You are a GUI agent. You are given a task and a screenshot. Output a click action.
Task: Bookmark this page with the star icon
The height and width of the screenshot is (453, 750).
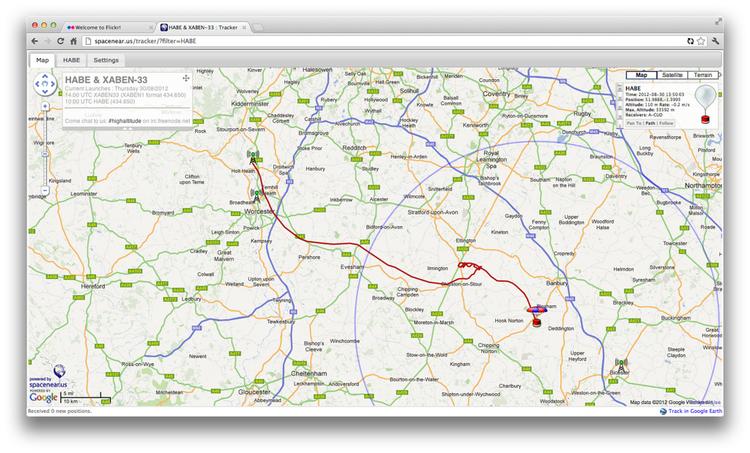(x=703, y=40)
